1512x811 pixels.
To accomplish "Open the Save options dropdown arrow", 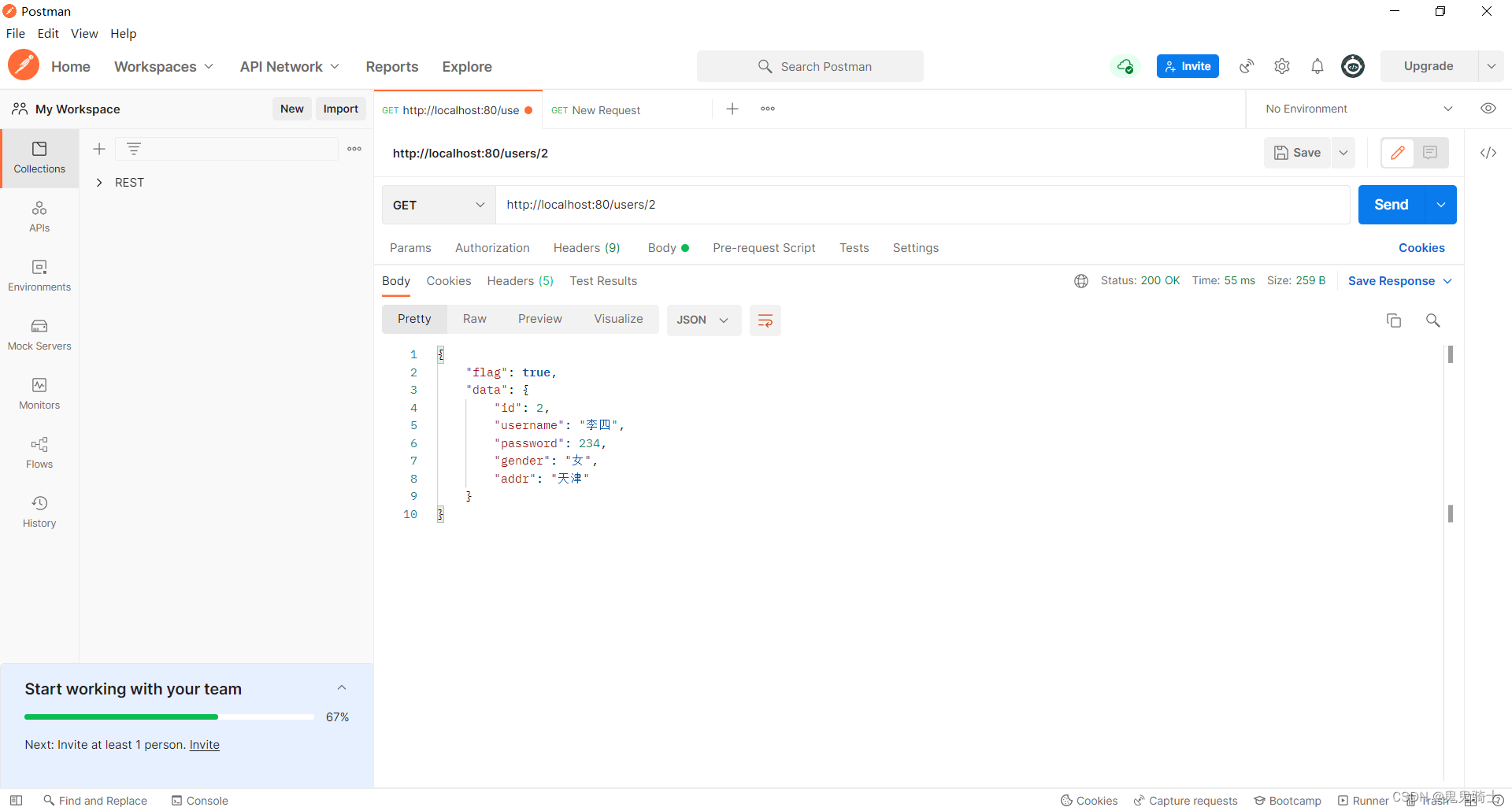I will click(x=1343, y=153).
